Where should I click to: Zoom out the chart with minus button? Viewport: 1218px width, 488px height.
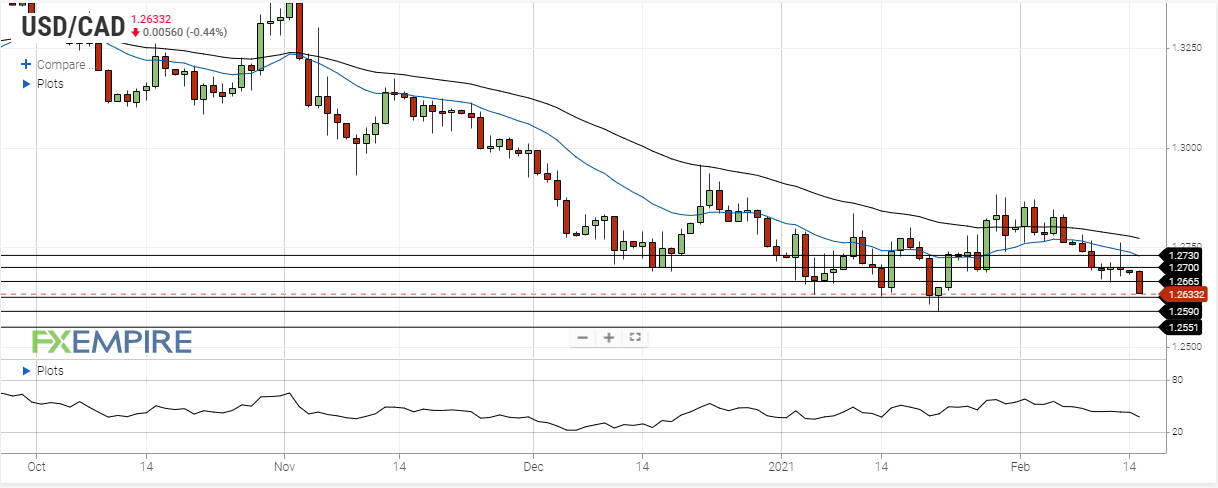583,338
